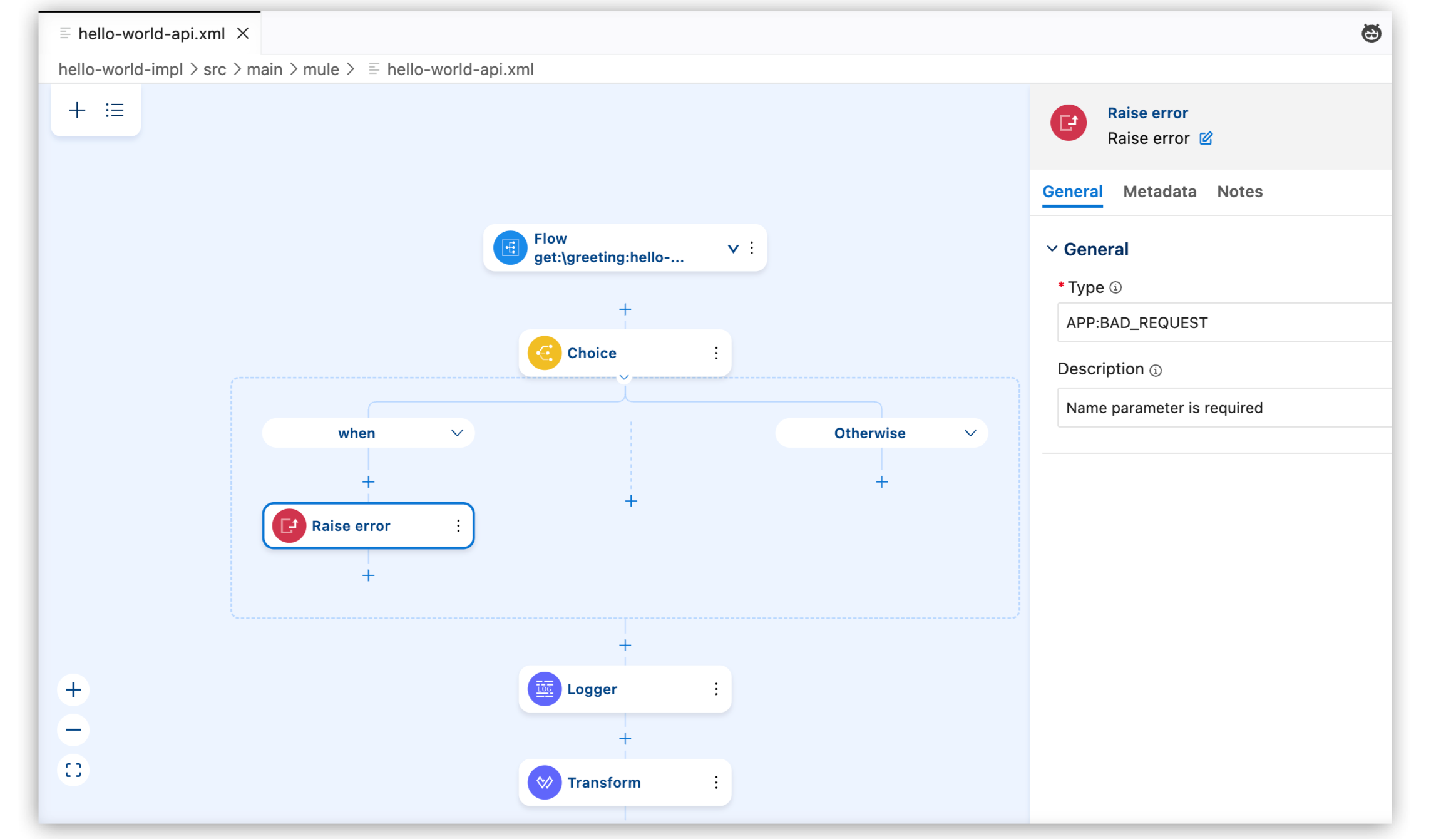Click the Logger purple icon
The image size is (1456, 839).
(x=545, y=689)
